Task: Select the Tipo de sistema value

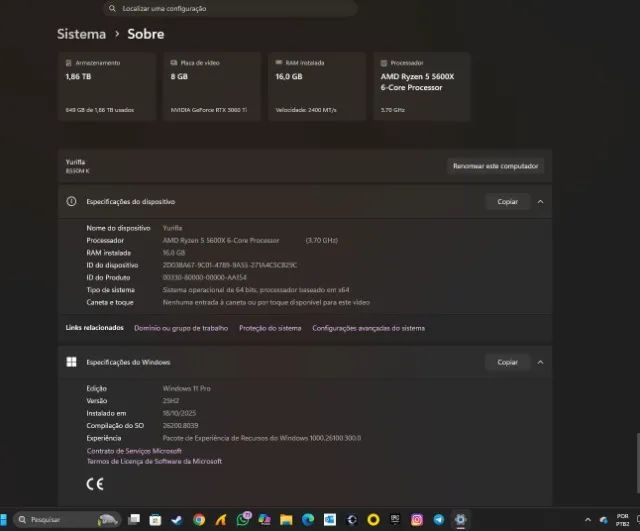Action: (256, 290)
